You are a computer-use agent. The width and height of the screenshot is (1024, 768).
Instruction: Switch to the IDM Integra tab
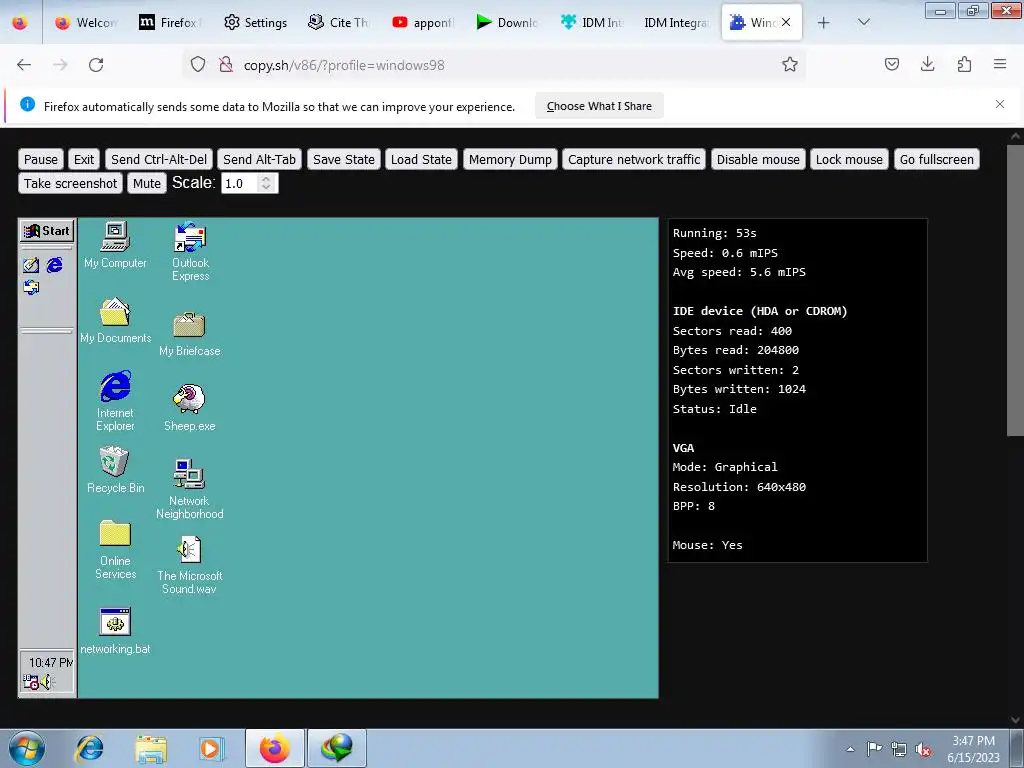click(x=676, y=23)
